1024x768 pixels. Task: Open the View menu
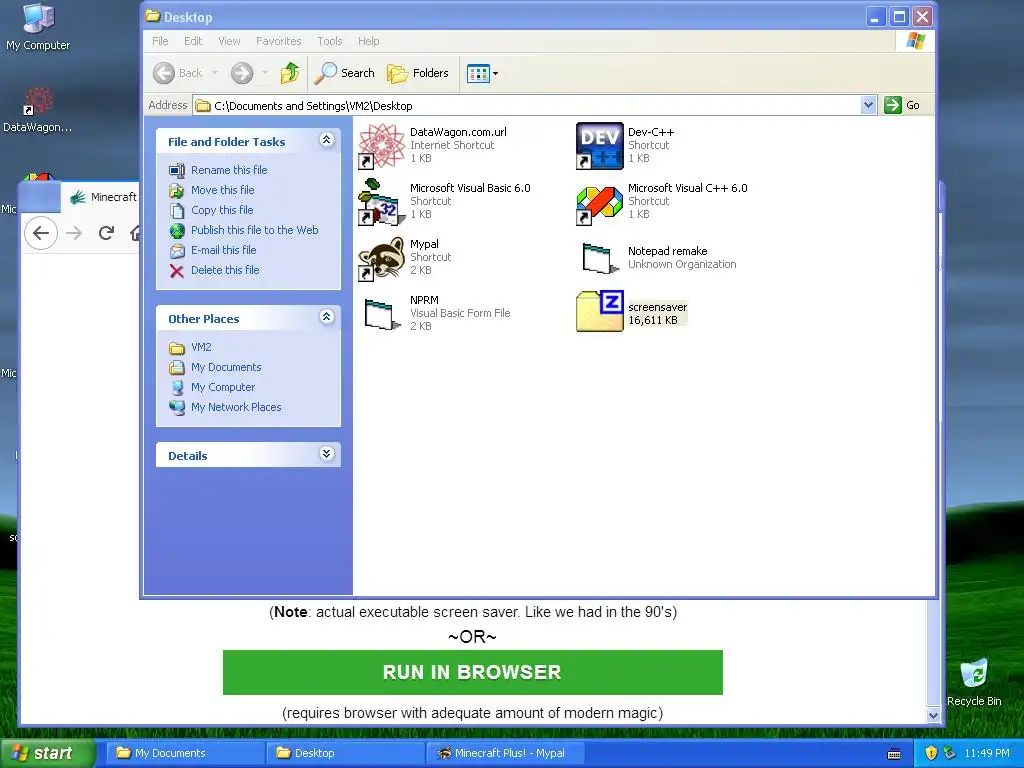(x=229, y=41)
